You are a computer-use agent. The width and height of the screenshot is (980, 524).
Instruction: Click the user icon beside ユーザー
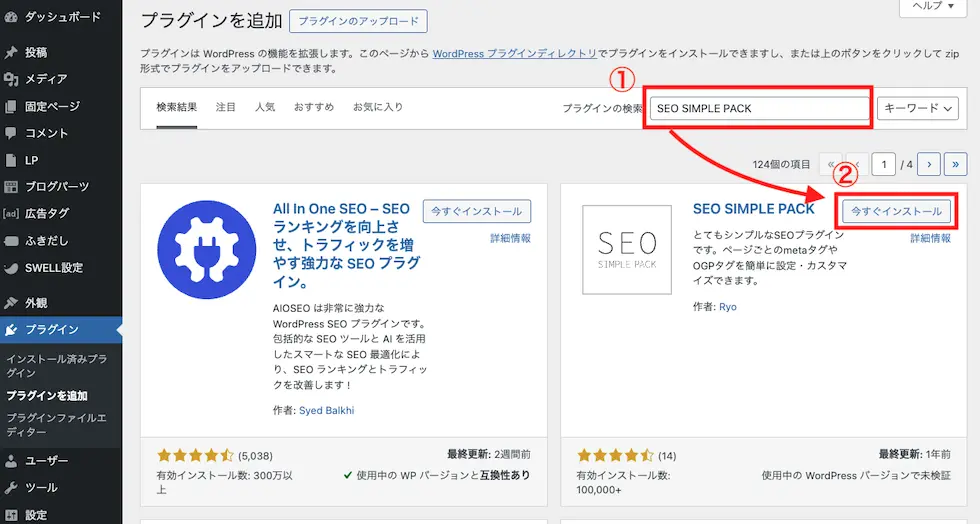click(10, 461)
